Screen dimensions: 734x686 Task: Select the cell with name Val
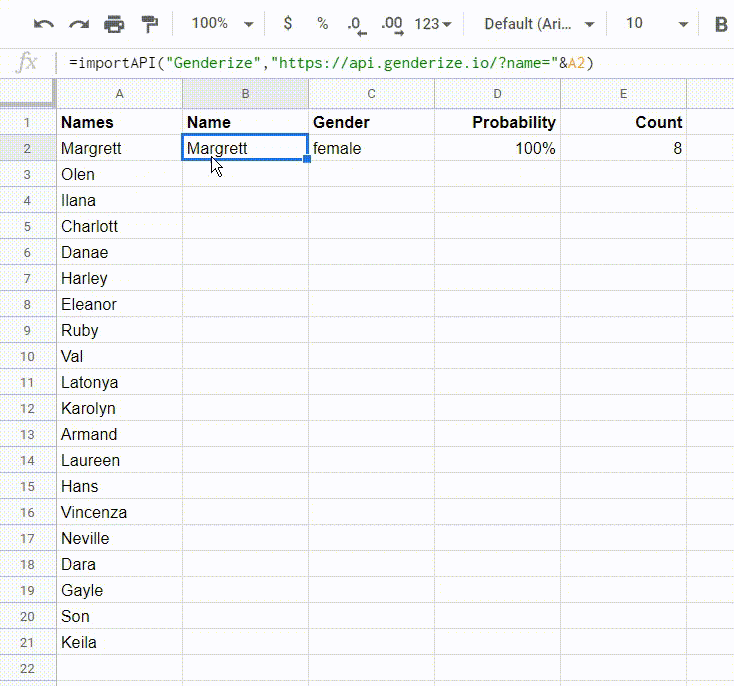(119, 356)
